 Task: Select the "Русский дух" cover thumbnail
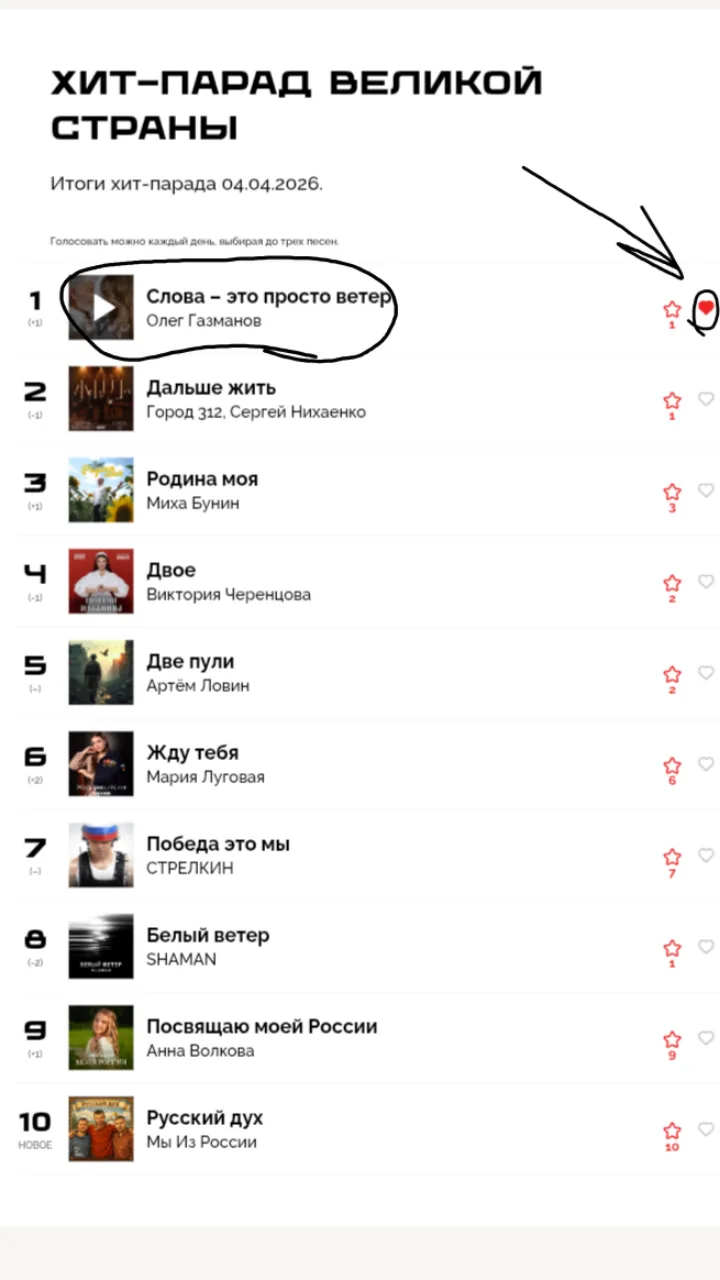[x=101, y=1129]
